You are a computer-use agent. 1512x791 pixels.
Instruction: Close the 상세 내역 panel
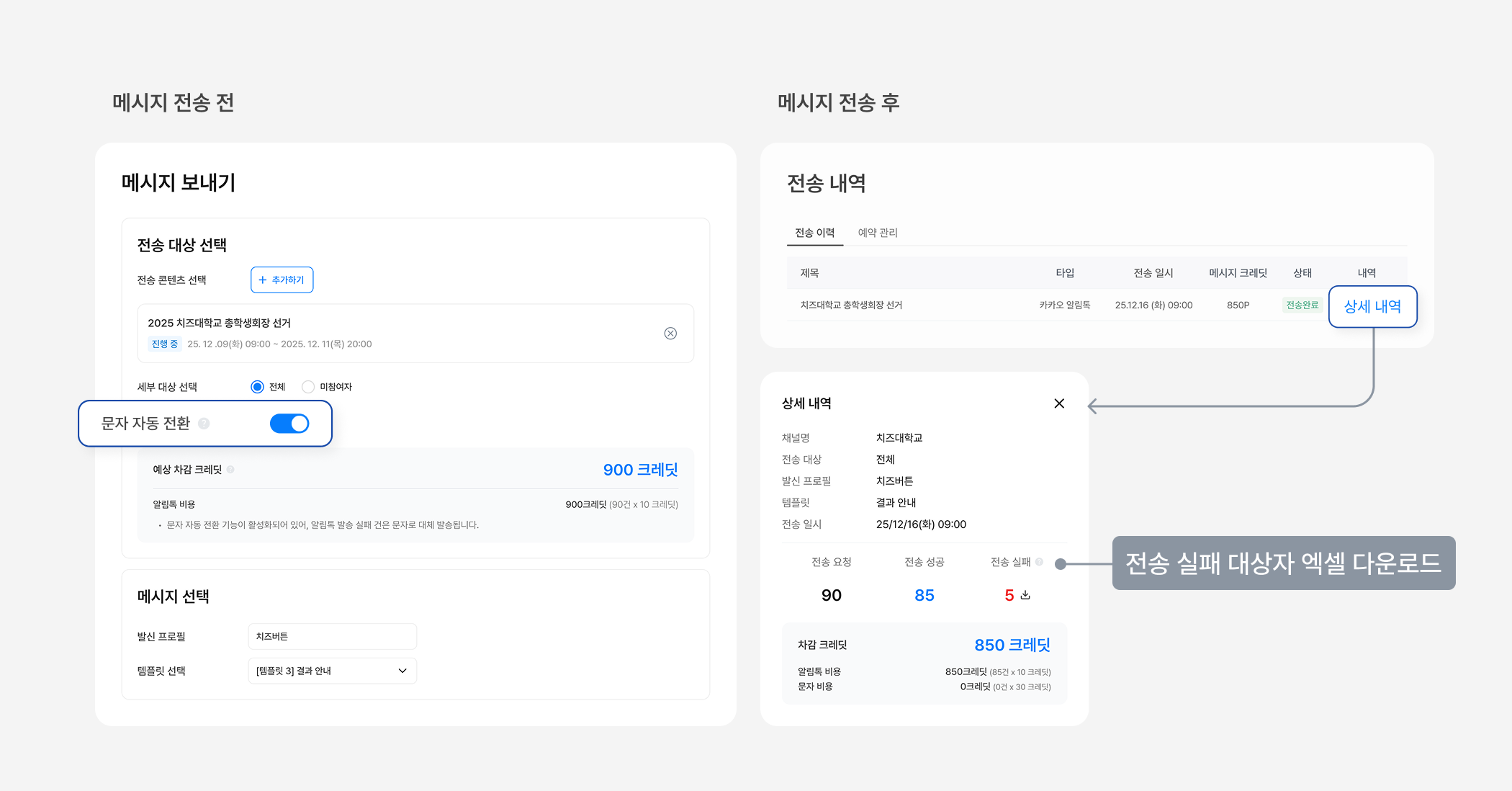[x=1059, y=403]
